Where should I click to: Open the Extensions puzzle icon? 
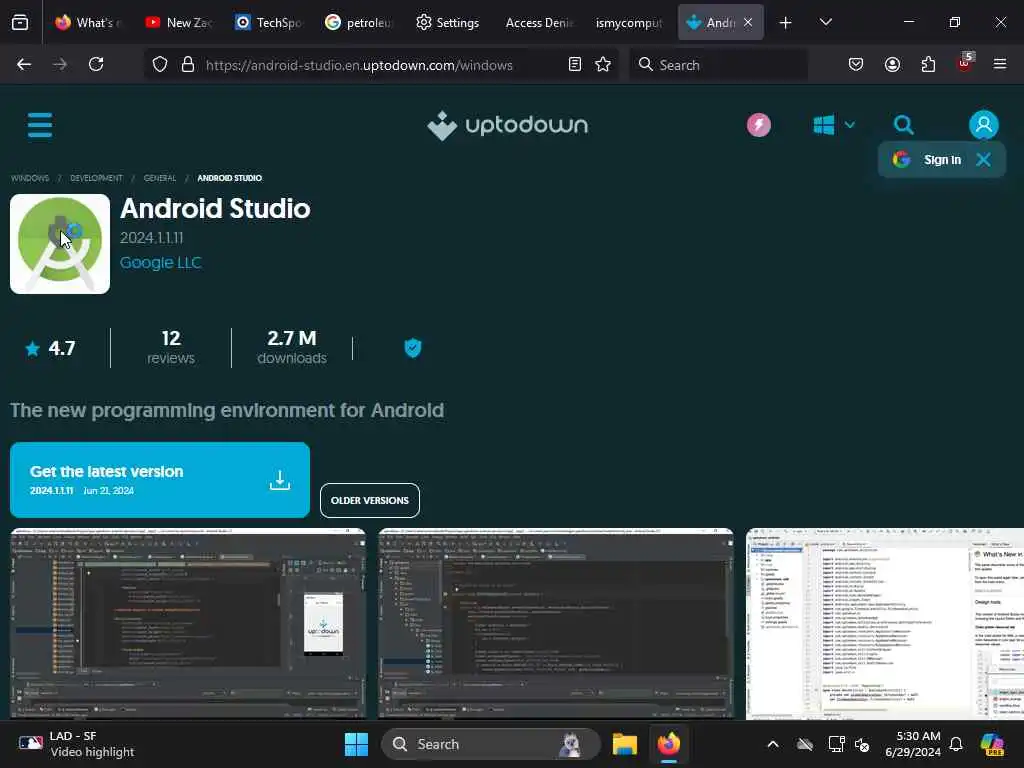point(928,64)
